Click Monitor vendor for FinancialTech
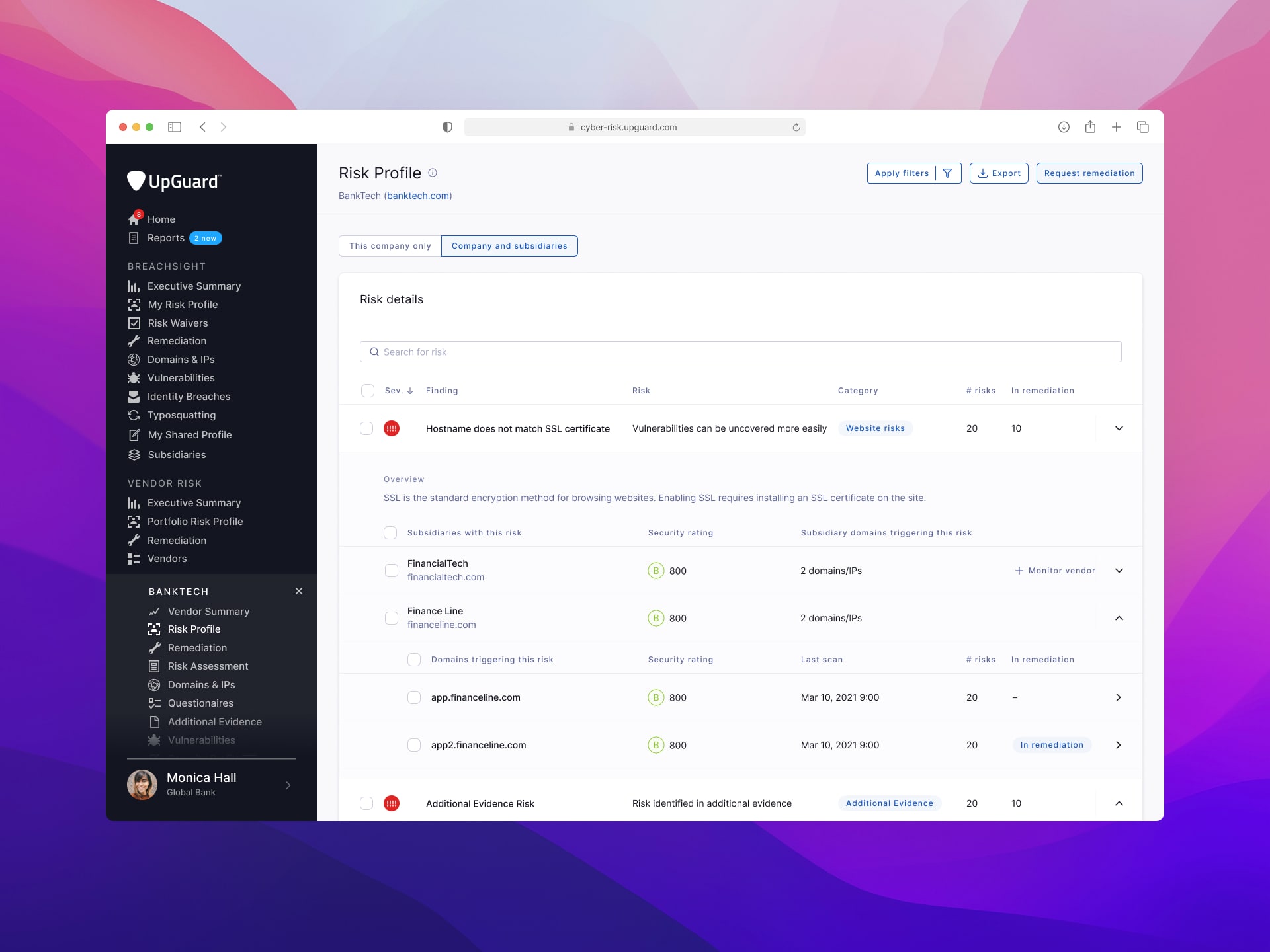This screenshot has width=1270, height=952. click(x=1055, y=571)
